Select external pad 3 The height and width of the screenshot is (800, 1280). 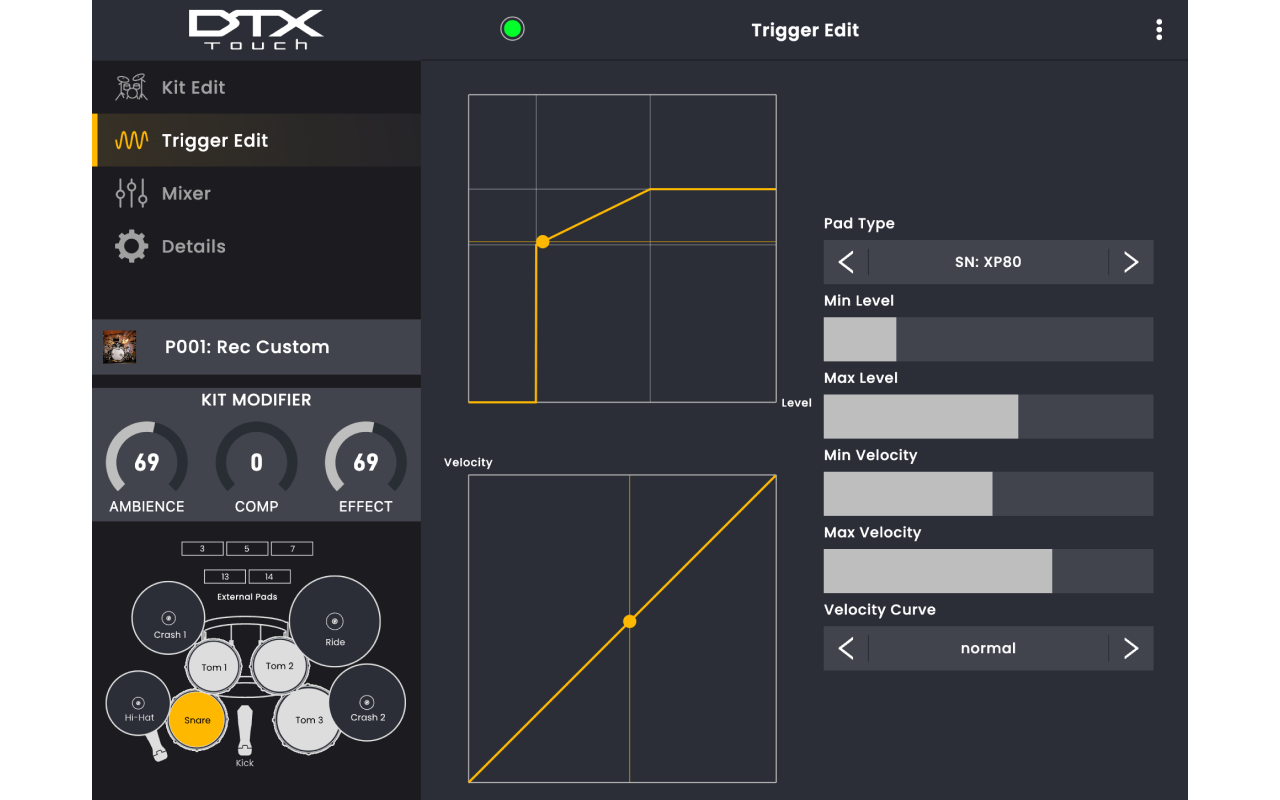(202, 549)
